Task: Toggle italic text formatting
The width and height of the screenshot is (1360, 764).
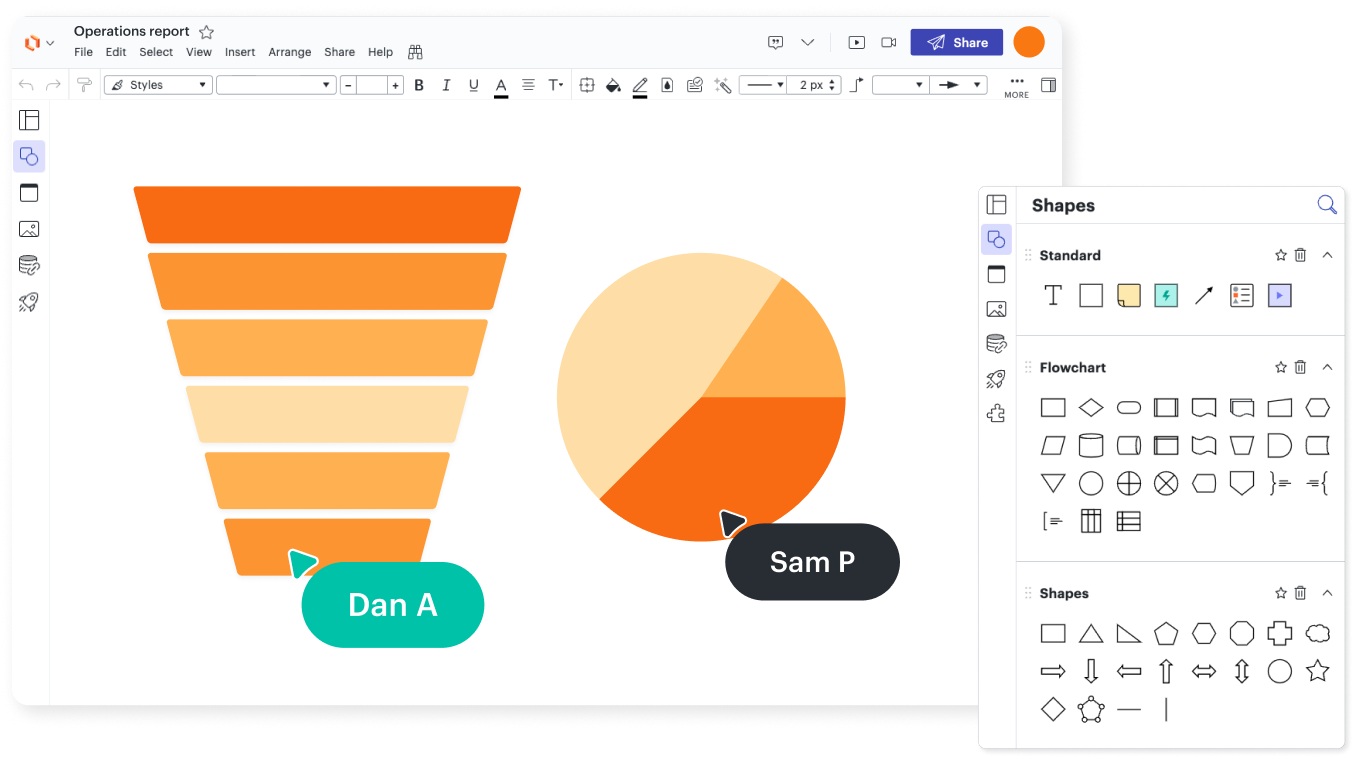Action: tap(446, 85)
